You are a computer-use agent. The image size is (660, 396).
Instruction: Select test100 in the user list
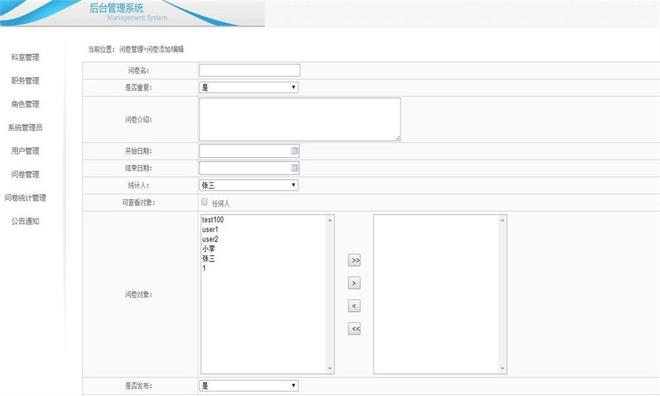tap(213, 220)
